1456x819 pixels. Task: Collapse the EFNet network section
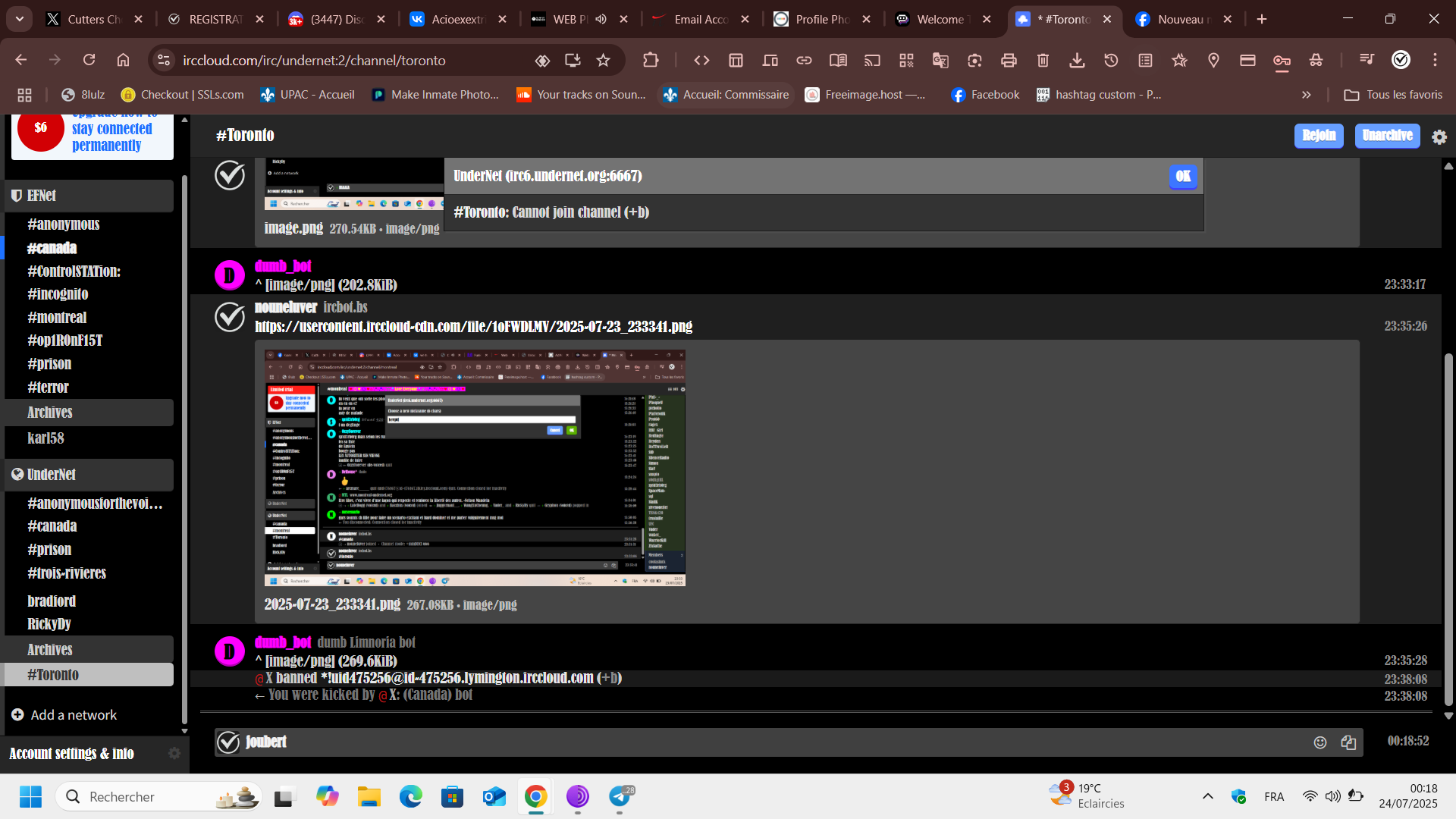(17, 196)
